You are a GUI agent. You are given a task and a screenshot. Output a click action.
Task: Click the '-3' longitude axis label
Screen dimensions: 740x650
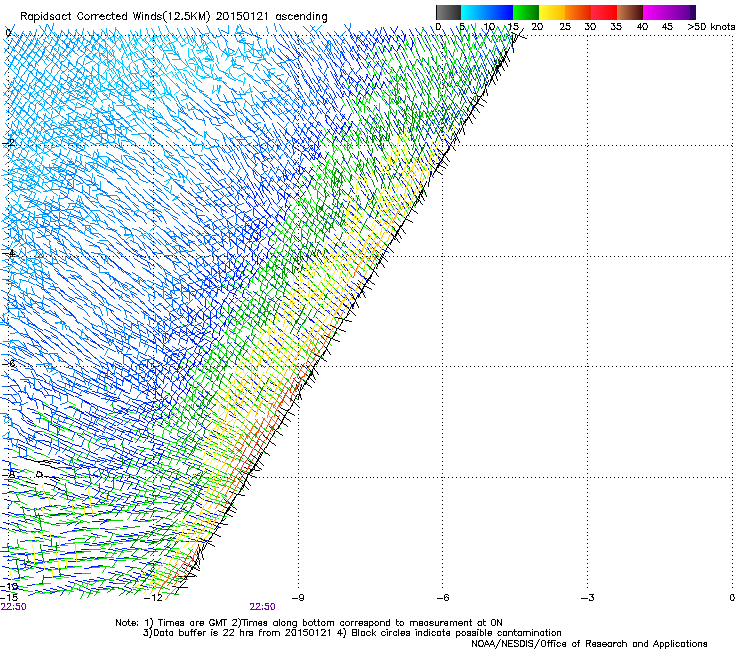coord(588,598)
